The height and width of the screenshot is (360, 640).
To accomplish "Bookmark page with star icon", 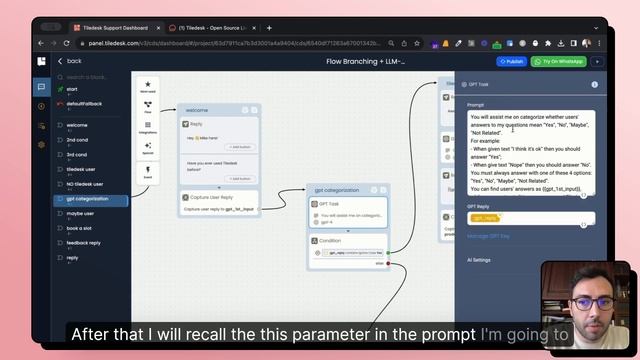I will click(x=417, y=43).
